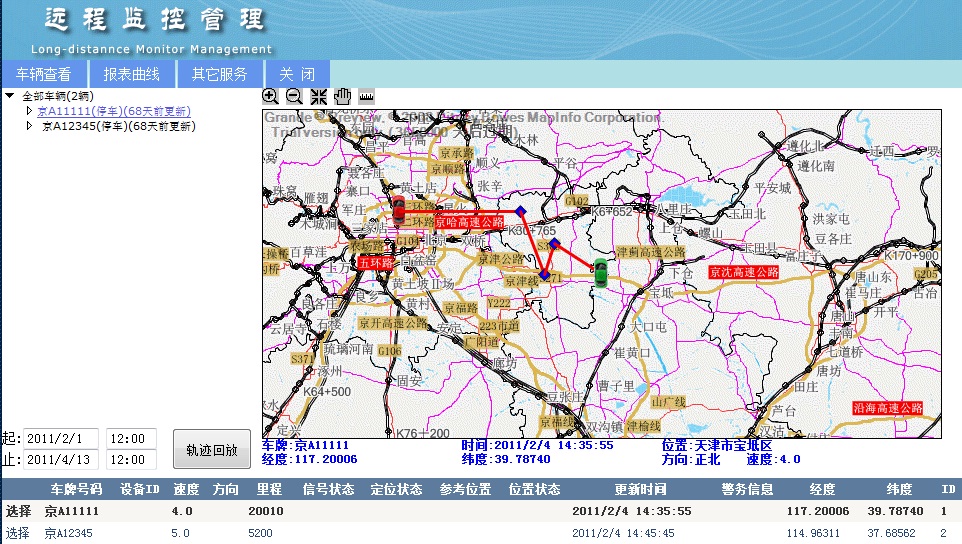The image size is (962, 544).
Task: Click the 全部车辆(2辆) tree label
Action: pyautogui.click(x=58, y=96)
